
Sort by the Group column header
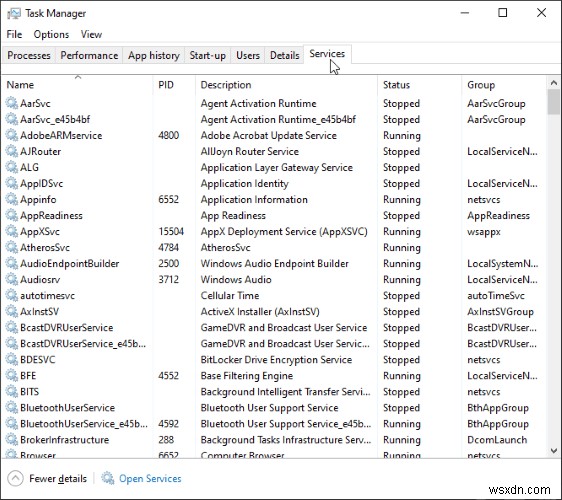(x=504, y=85)
